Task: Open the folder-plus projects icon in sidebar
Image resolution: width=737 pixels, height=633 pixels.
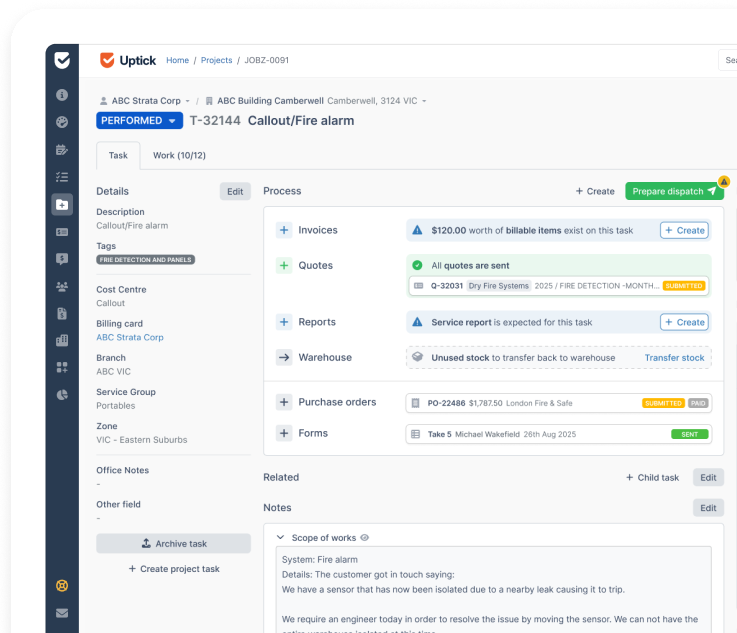Action: 62,204
